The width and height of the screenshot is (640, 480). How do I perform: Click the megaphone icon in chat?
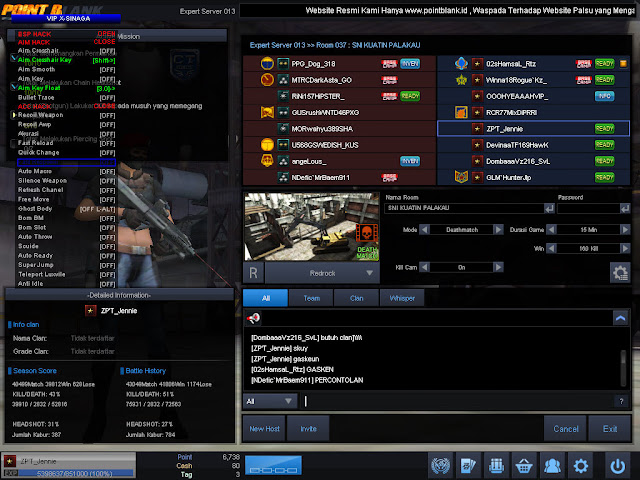(253, 318)
